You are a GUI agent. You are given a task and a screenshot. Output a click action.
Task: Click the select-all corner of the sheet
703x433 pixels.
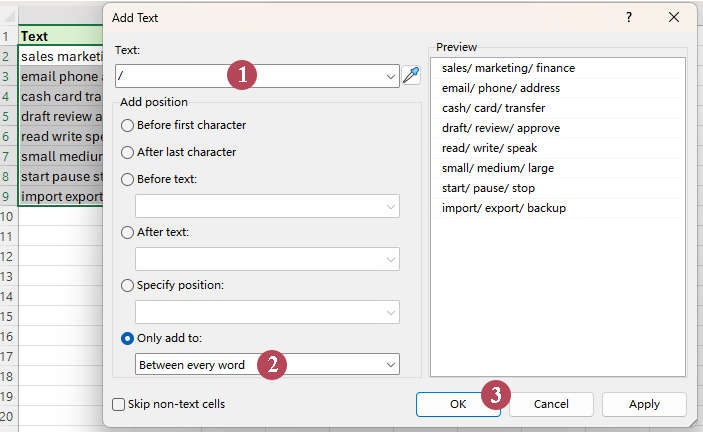(9, 17)
